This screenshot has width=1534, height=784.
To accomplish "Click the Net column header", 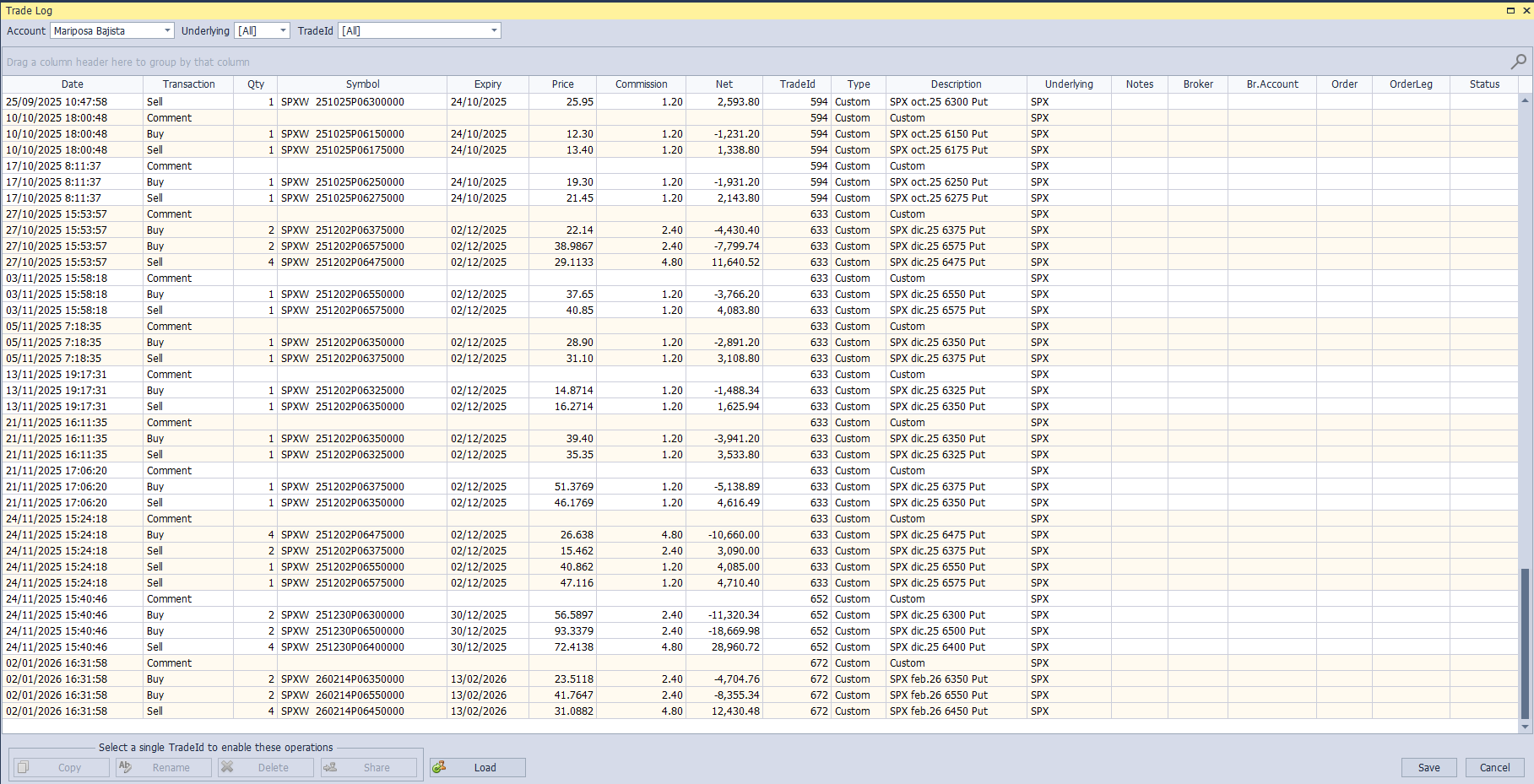I will (x=724, y=84).
